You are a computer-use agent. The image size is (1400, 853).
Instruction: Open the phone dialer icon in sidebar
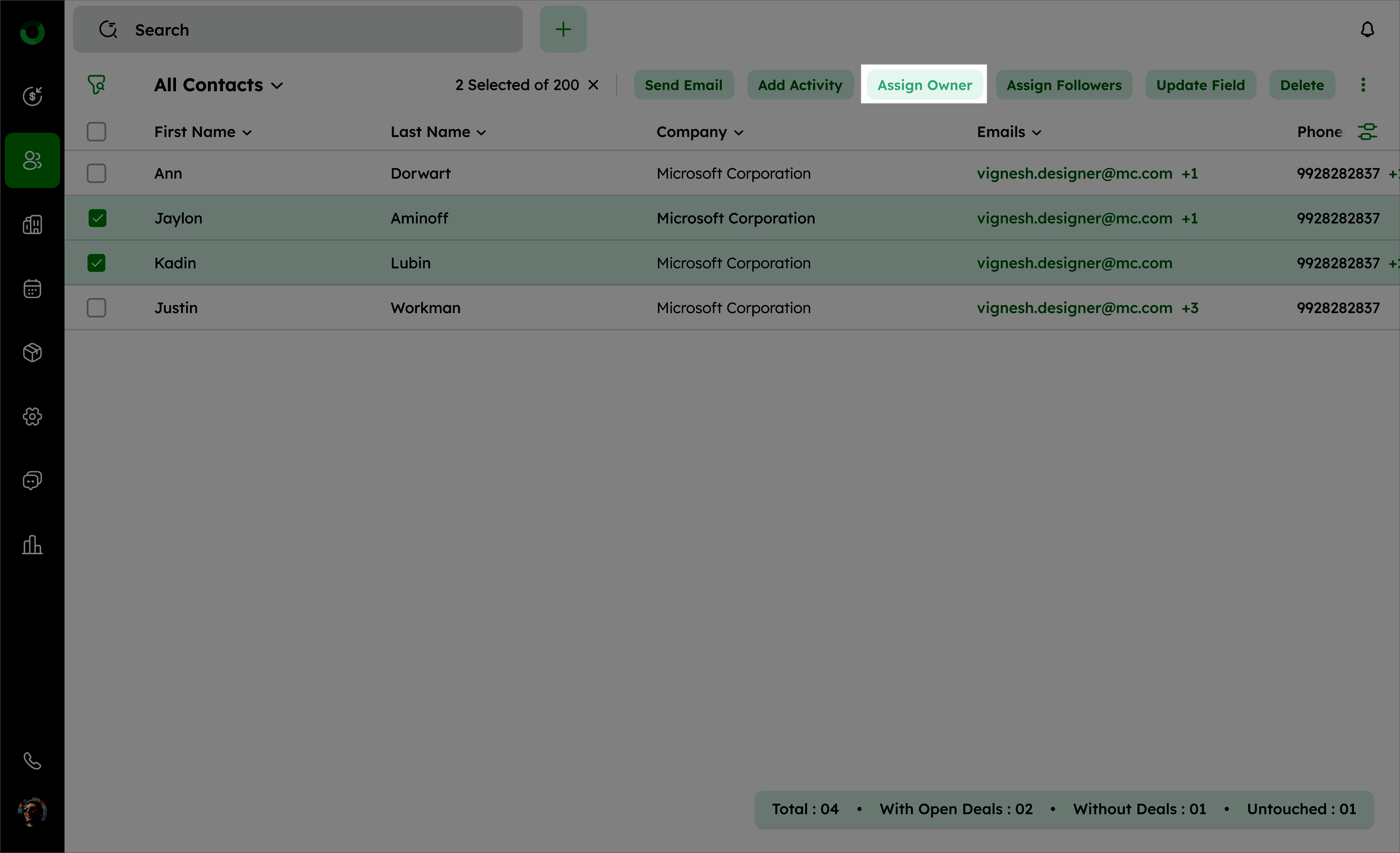pyautogui.click(x=32, y=761)
